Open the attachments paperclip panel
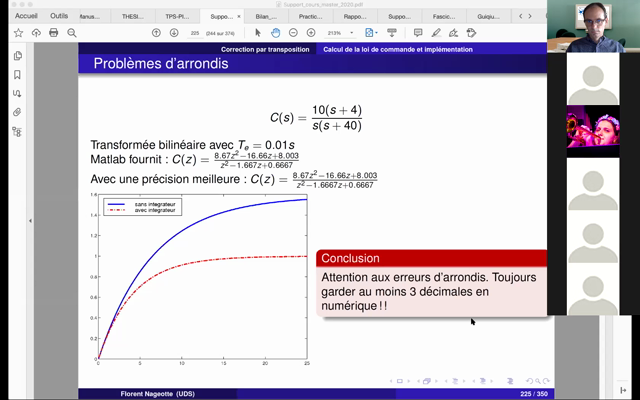 (x=17, y=112)
